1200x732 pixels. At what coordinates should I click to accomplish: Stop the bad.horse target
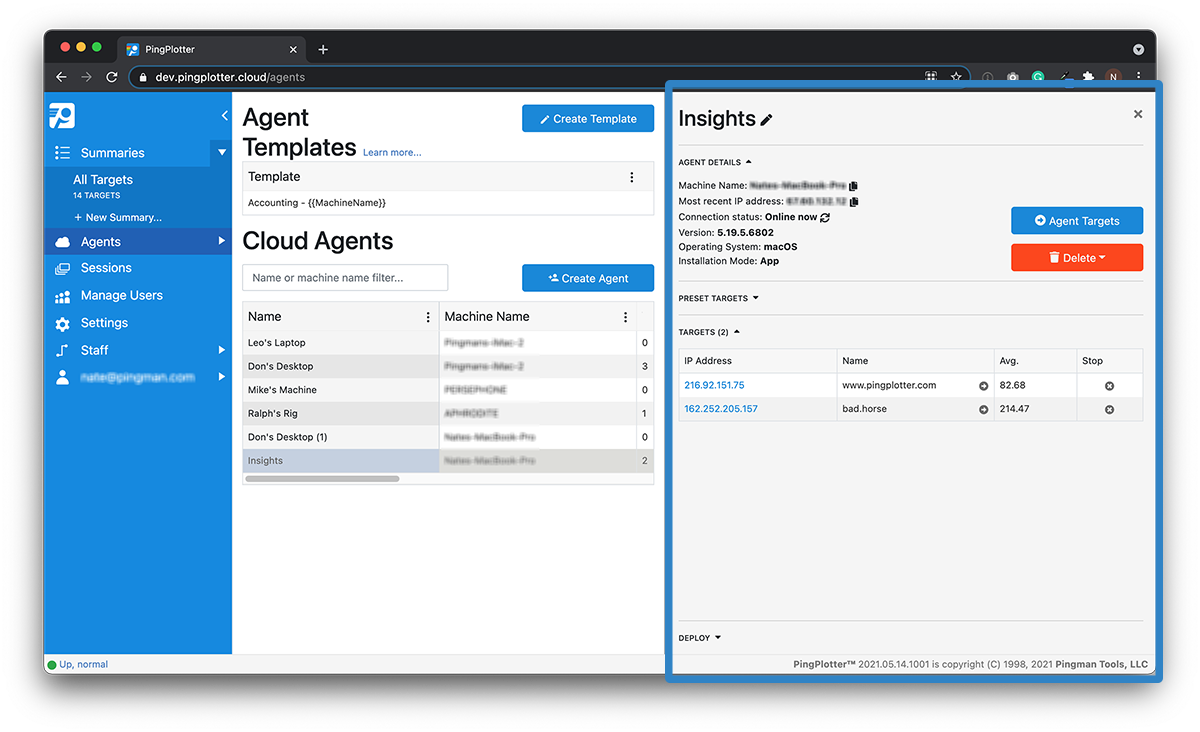(x=1109, y=410)
